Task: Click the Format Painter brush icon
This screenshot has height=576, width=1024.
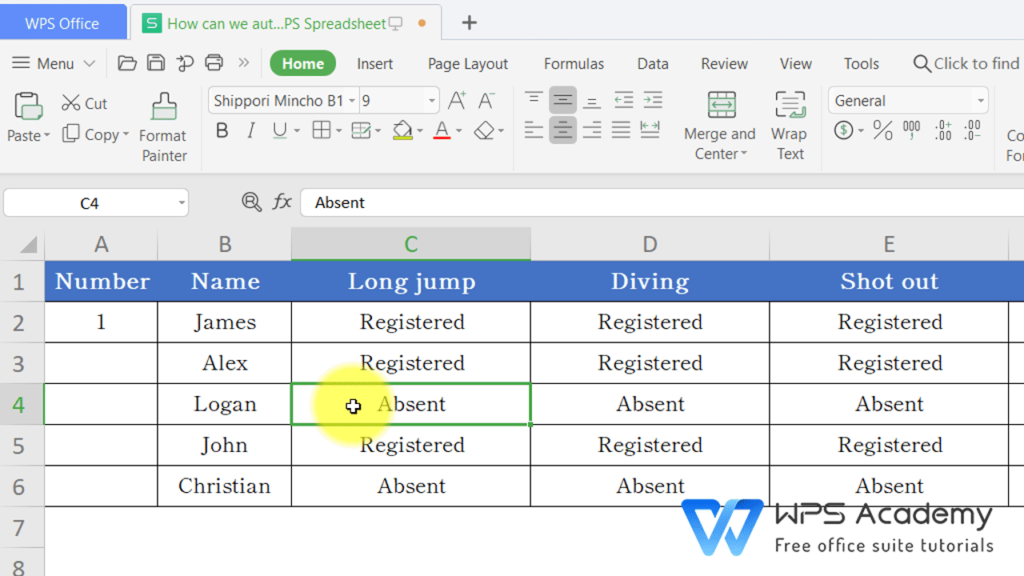Action: (163, 108)
